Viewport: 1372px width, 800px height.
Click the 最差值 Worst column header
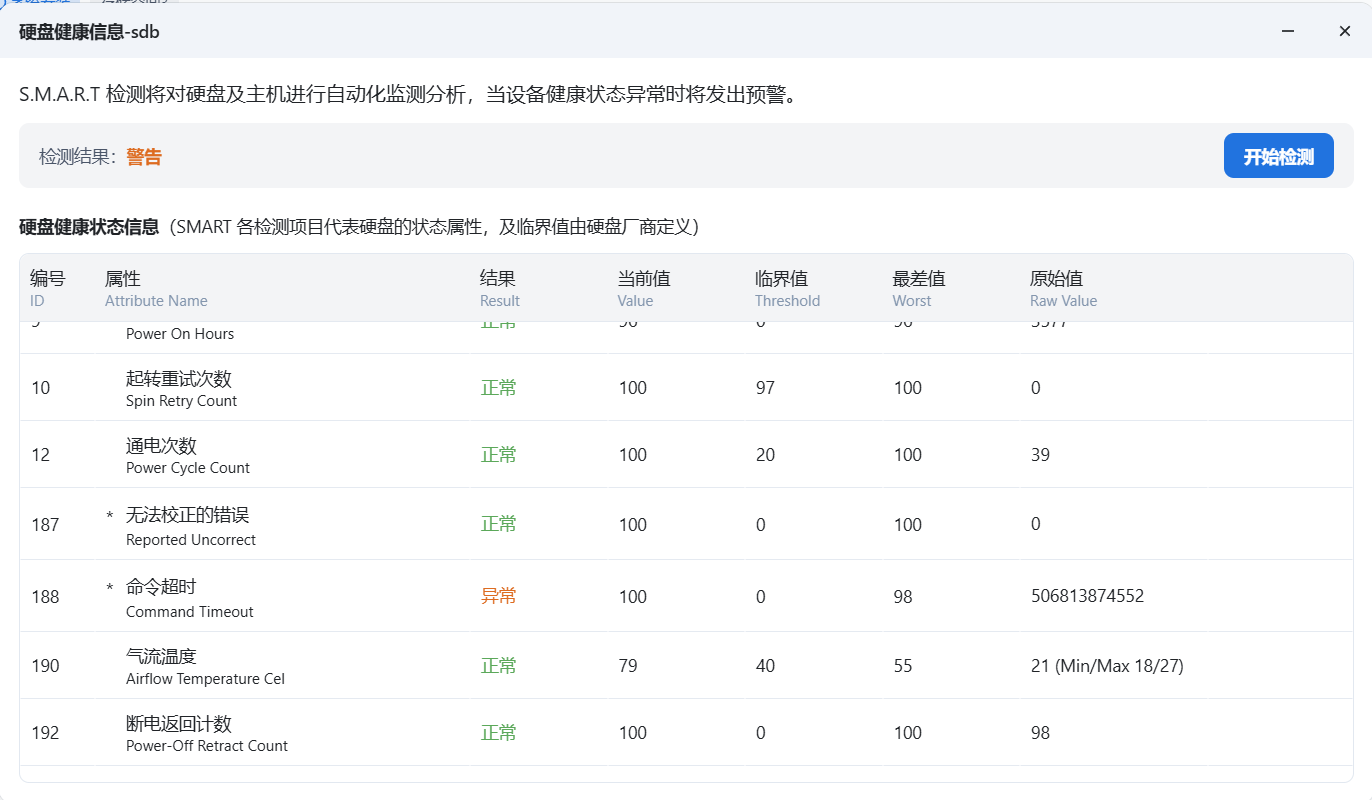tap(919, 288)
